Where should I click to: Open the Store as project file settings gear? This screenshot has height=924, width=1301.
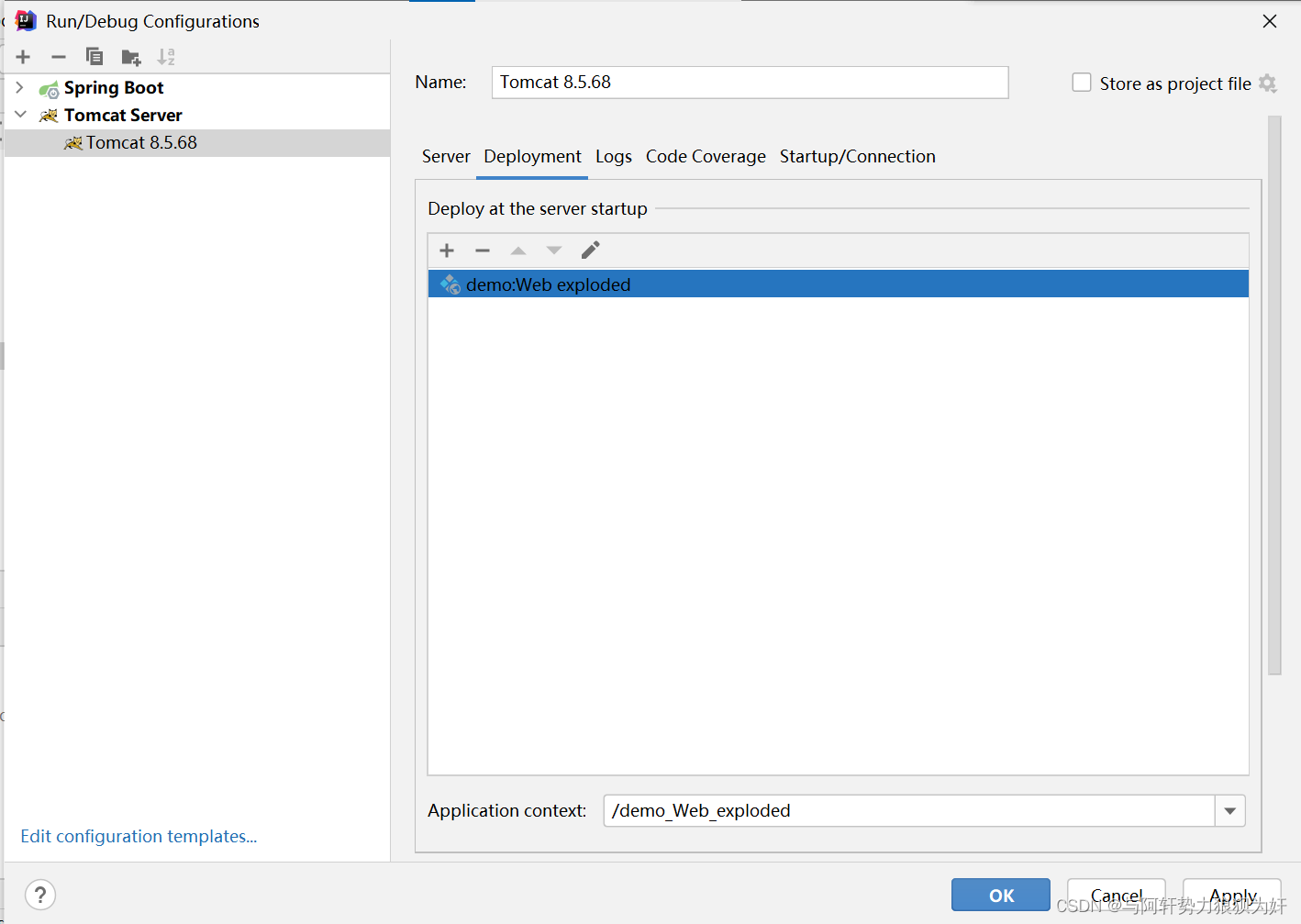tap(1269, 83)
